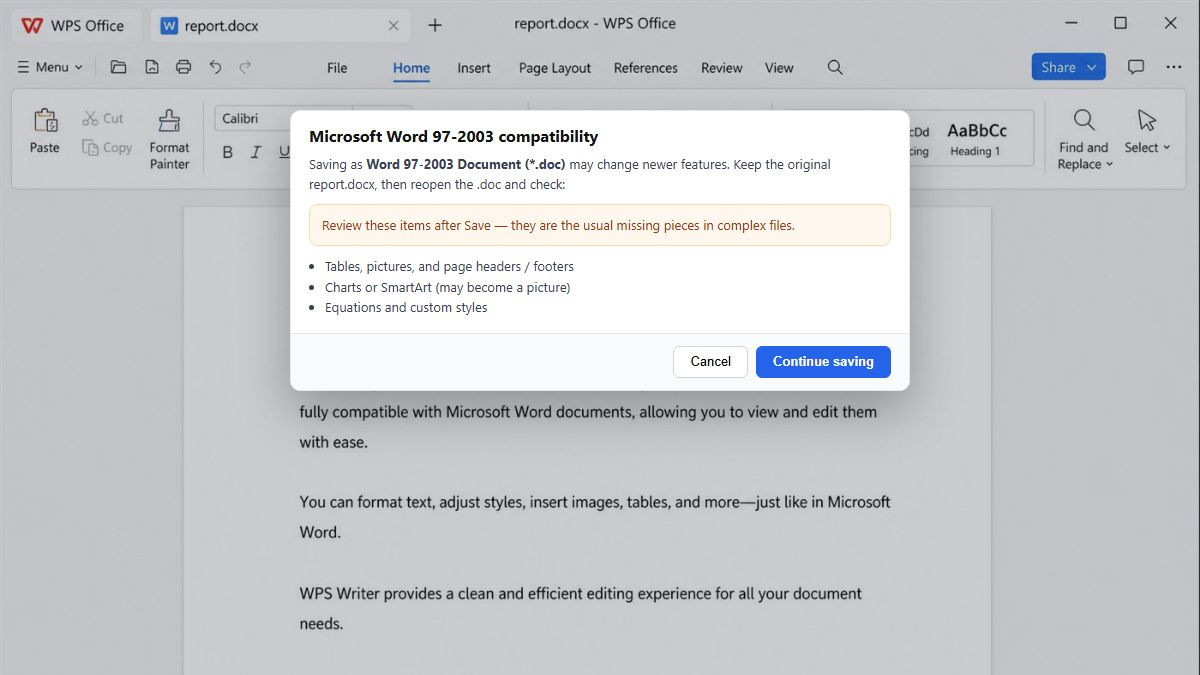Click Continue saving button
1200x675 pixels.
coord(823,361)
